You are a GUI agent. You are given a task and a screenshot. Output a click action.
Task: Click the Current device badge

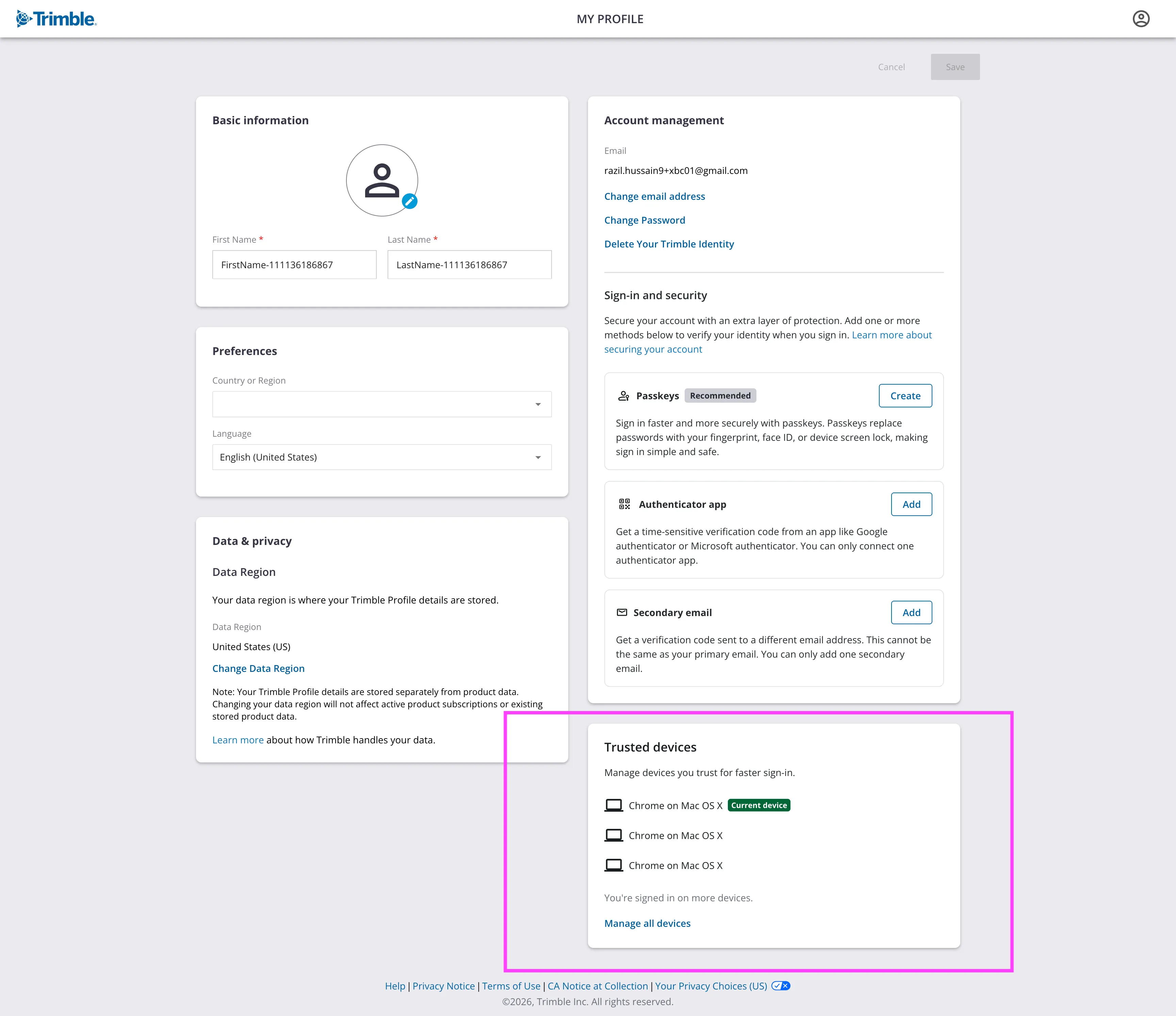pyautogui.click(x=759, y=805)
